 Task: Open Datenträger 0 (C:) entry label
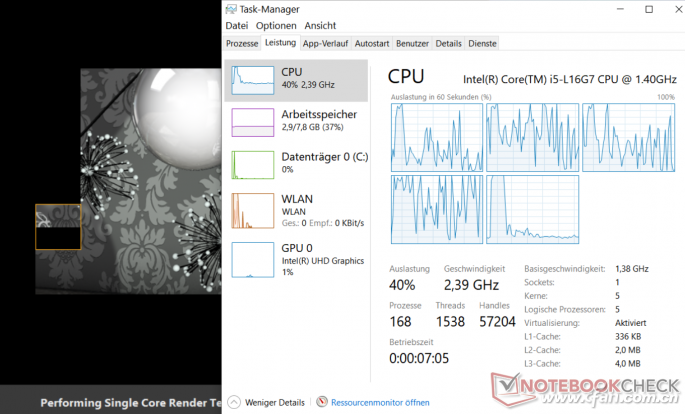click(325, 157)
